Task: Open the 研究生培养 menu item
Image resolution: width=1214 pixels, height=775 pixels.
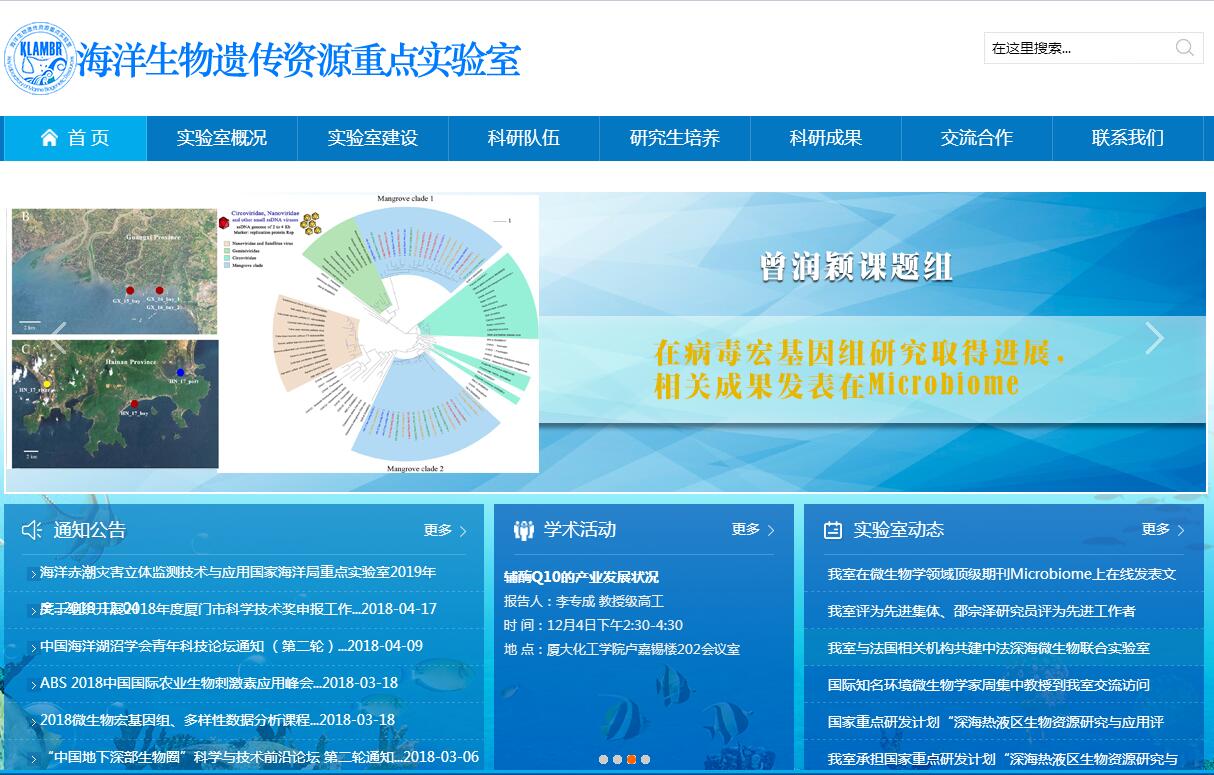Action: click(674, 138)
